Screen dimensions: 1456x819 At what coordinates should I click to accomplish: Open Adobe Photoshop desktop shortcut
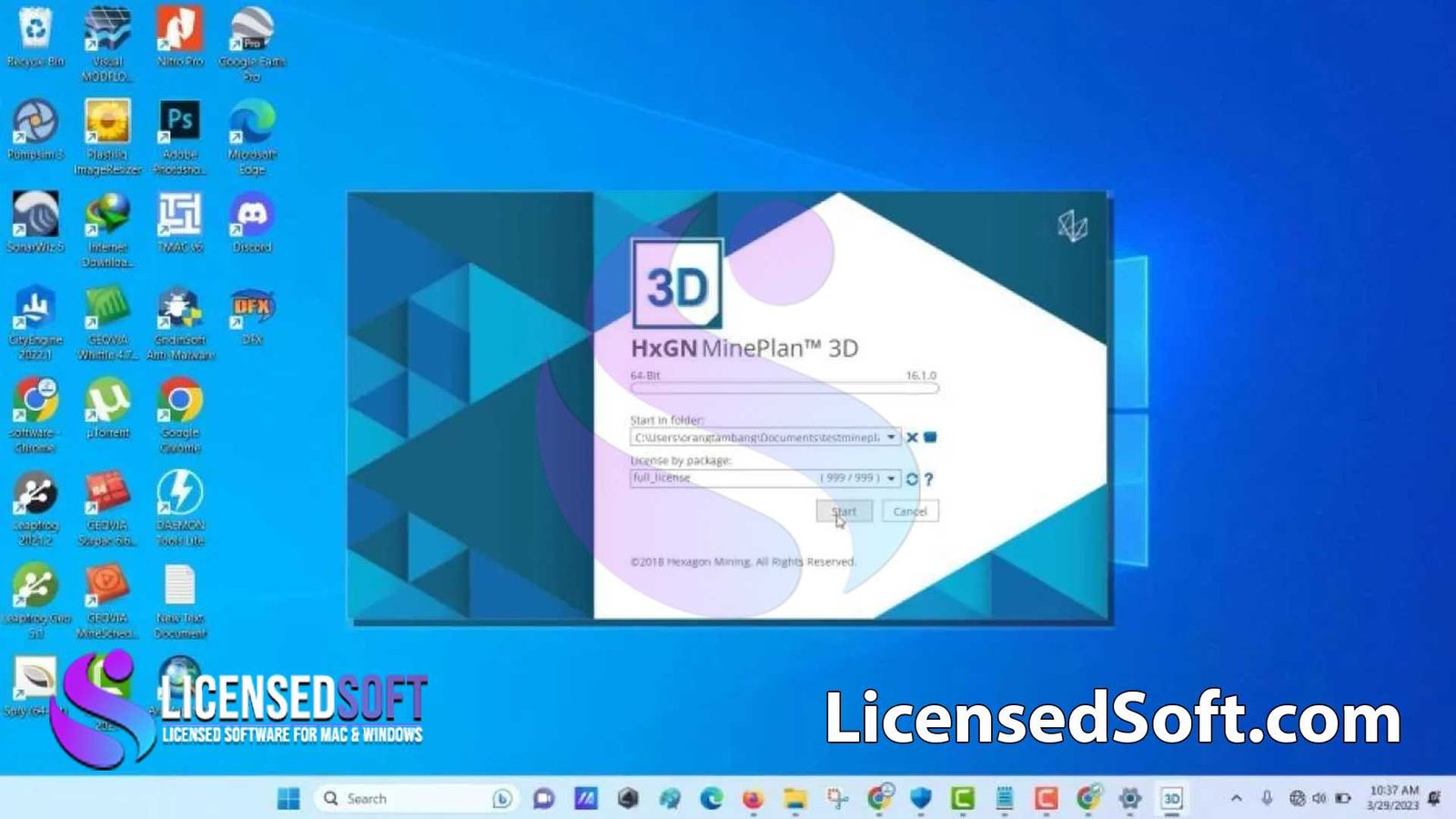[180, 136]
